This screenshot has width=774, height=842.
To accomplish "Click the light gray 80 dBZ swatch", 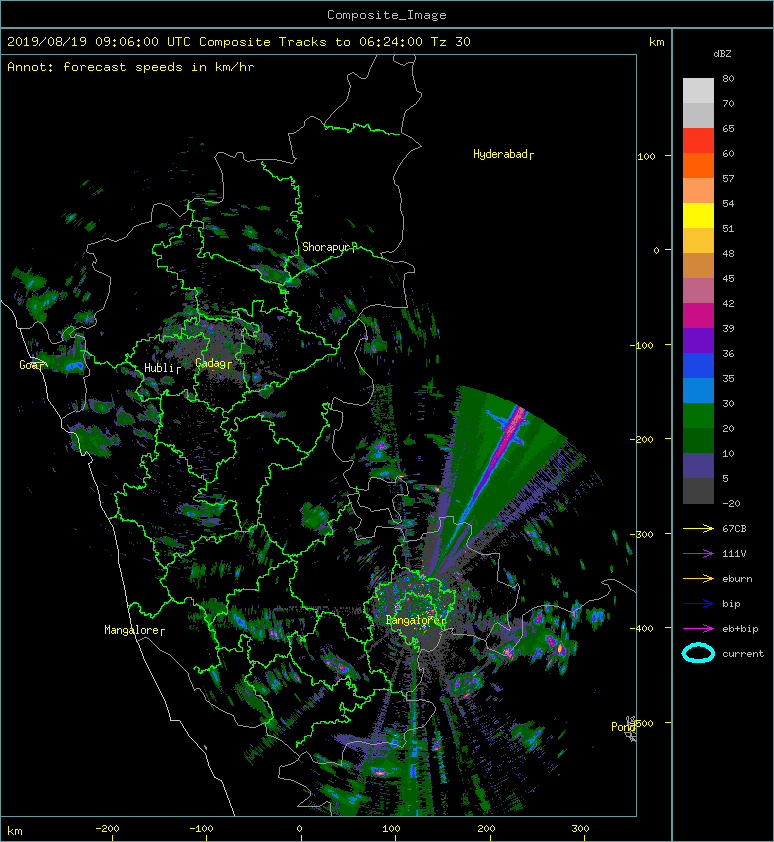I will 698,90.
